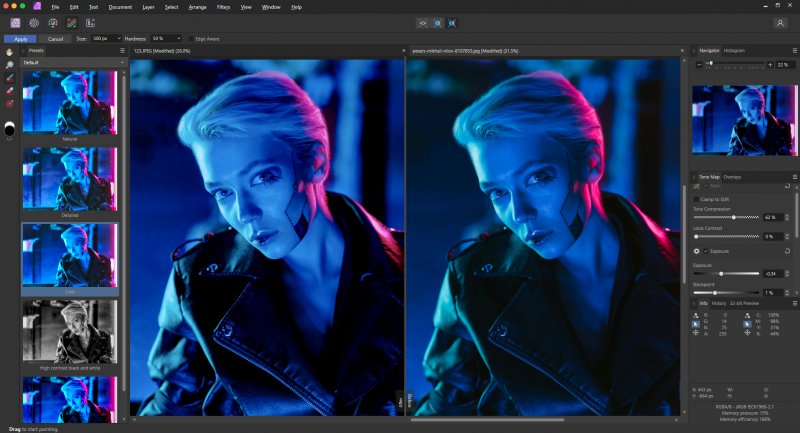Open the Exposure section gear settings

click(696, 251)
